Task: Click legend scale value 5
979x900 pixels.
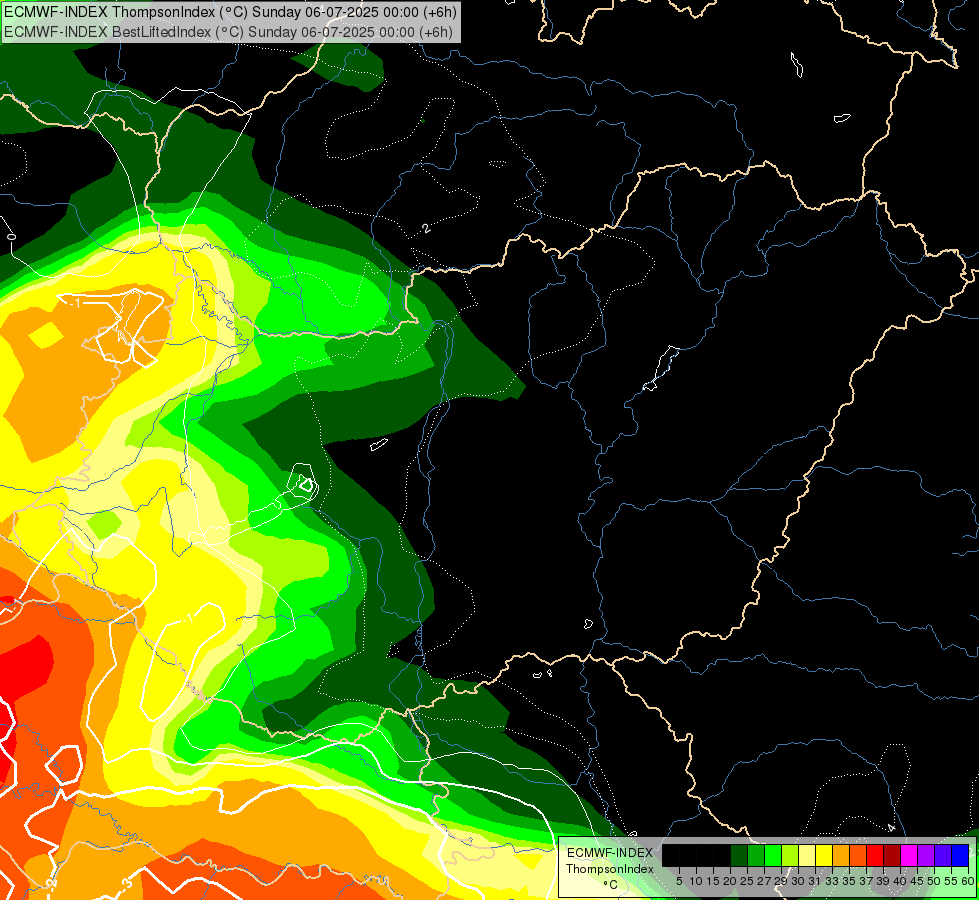Action: tap(679, 881)
